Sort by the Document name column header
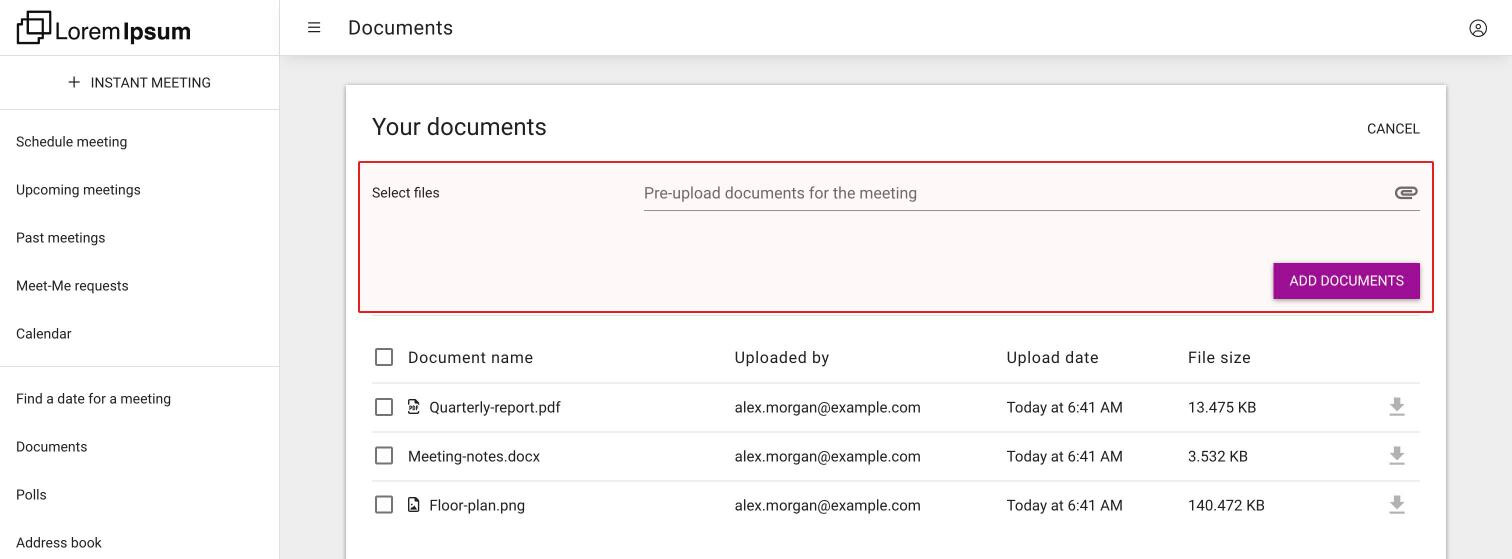The image size is (1512, 559). [x=470, y=358]
